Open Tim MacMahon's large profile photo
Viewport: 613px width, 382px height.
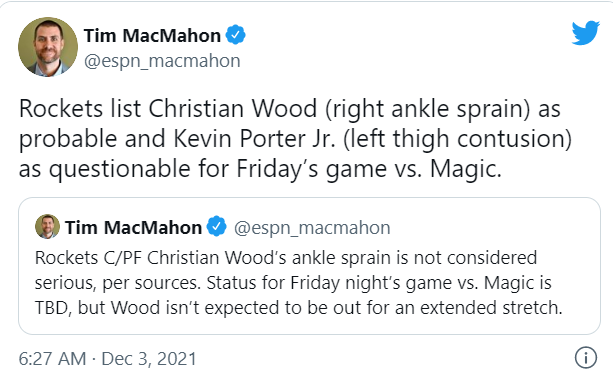click(x=48, y=47)
